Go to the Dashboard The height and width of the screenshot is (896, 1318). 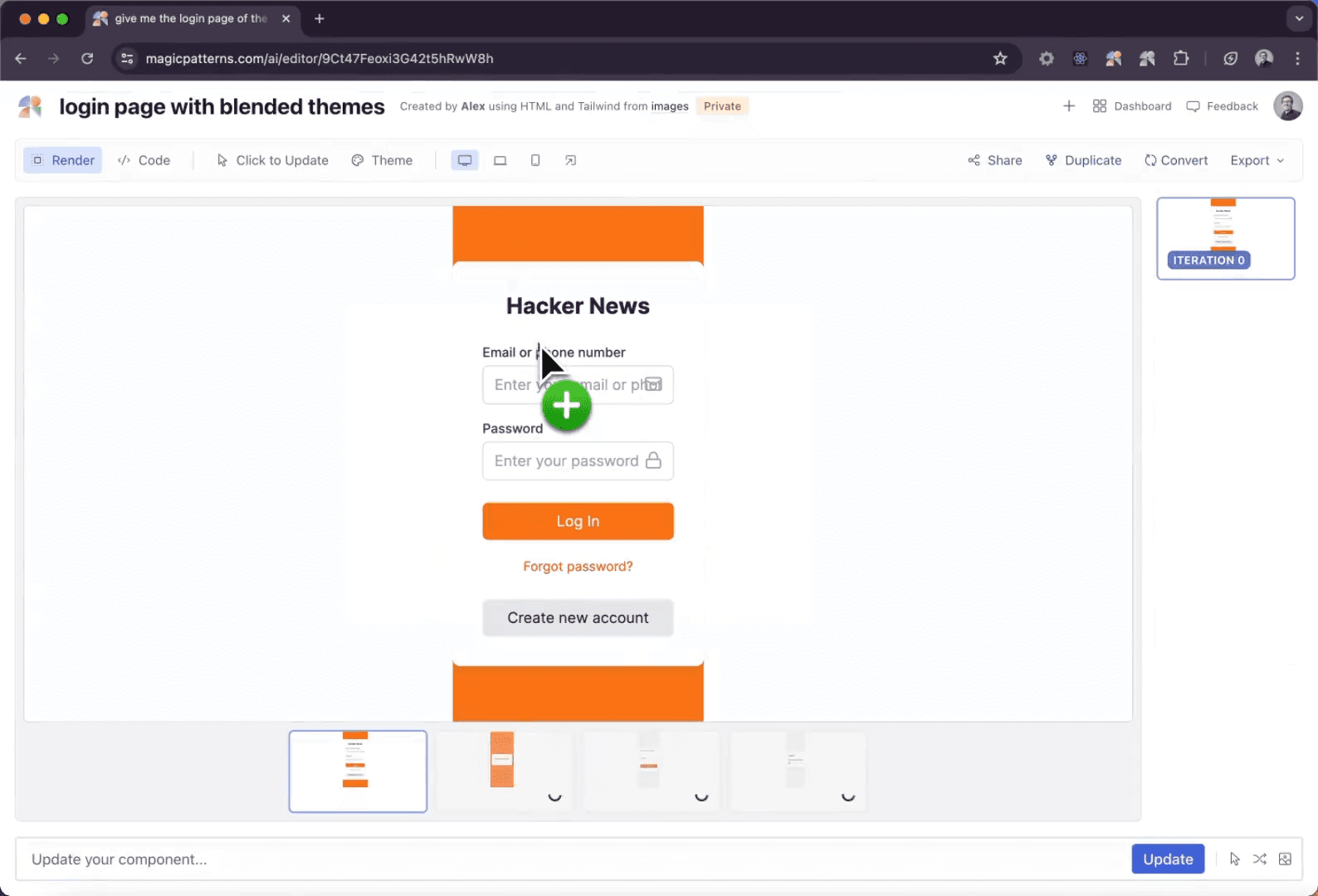[1132, 106]
